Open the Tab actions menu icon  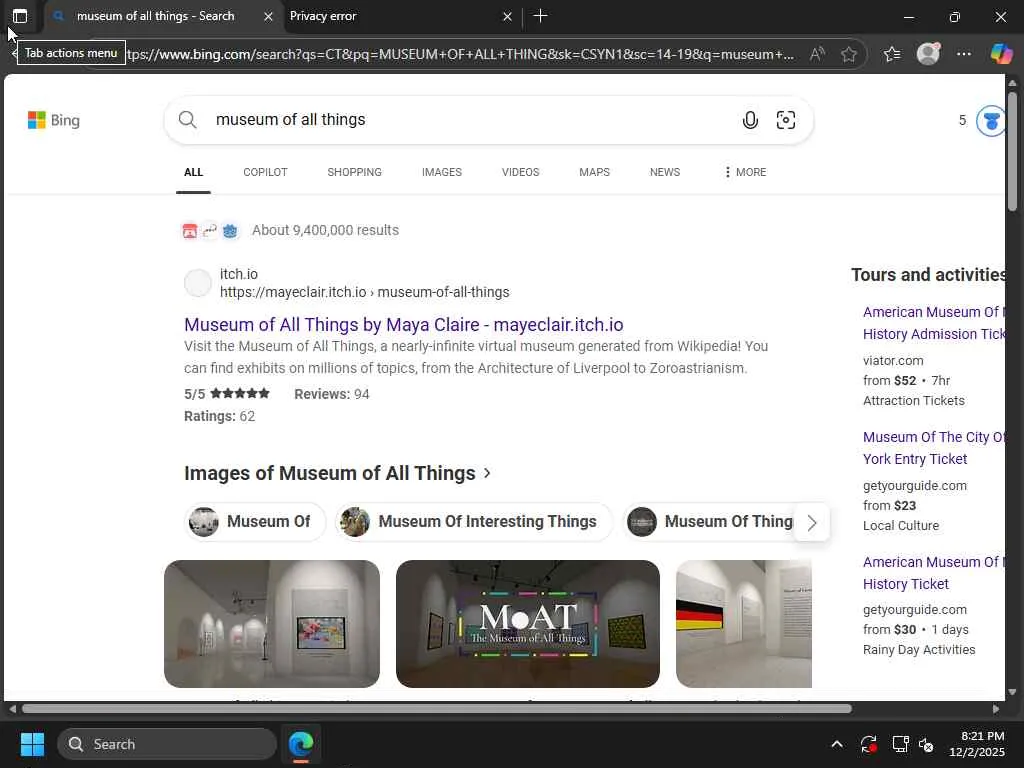(20, 16)
